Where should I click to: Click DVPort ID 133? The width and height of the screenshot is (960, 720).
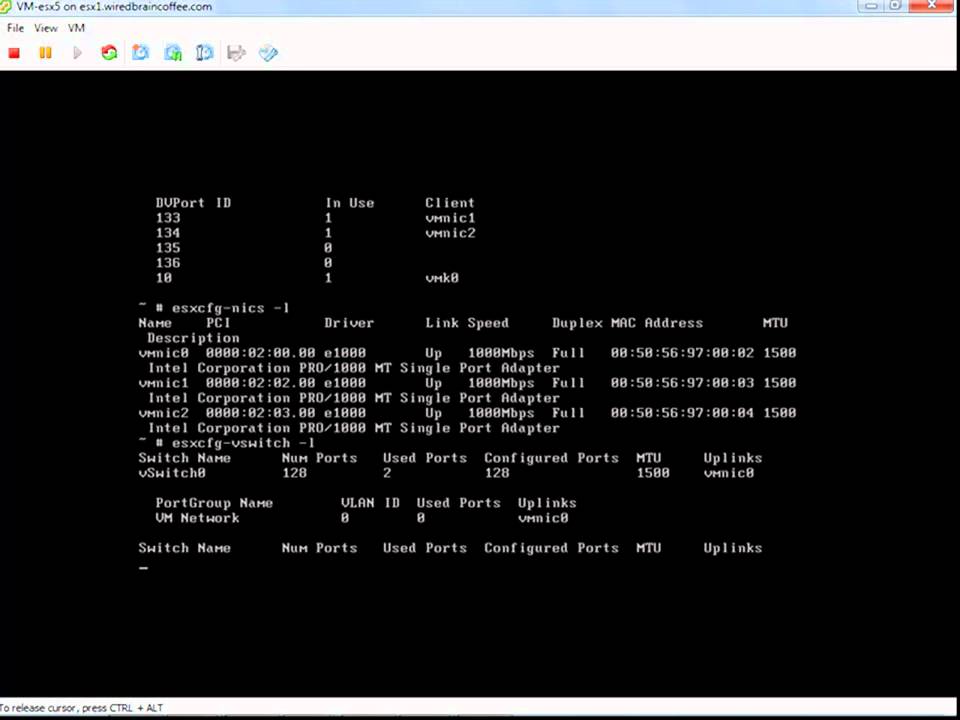click(168, 218)
